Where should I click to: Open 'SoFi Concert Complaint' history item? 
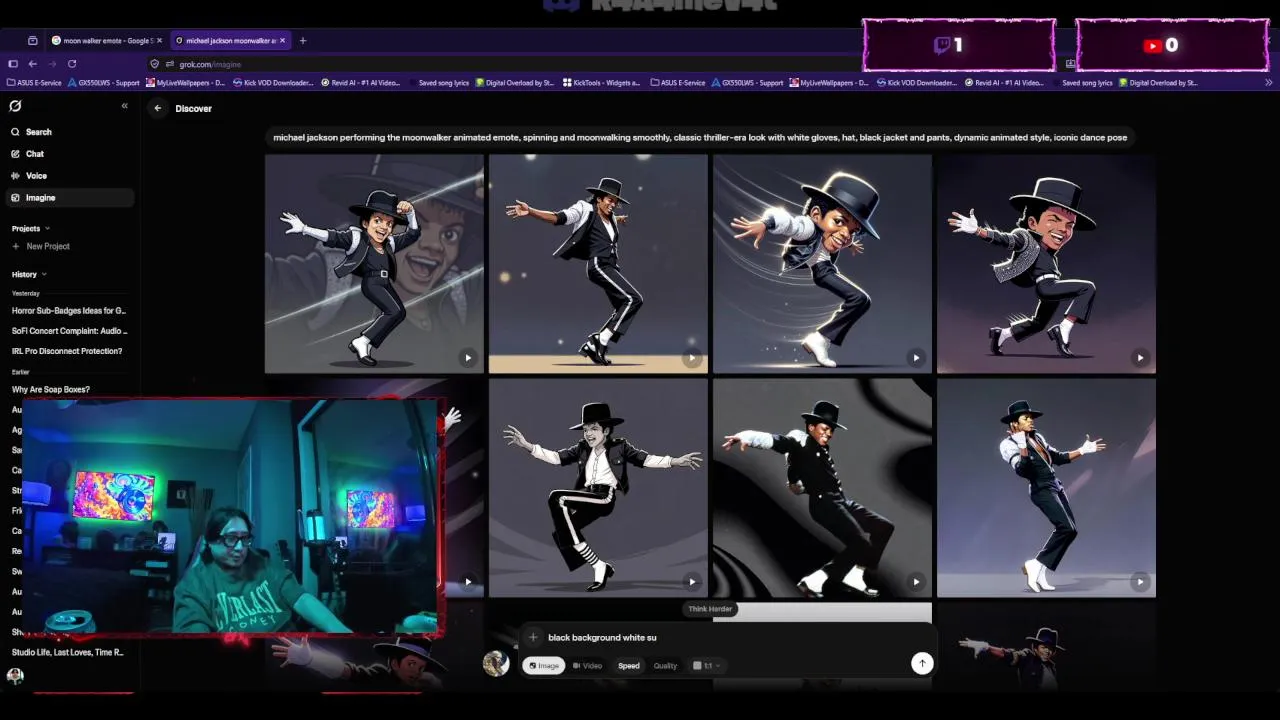[x=69, y=331]
